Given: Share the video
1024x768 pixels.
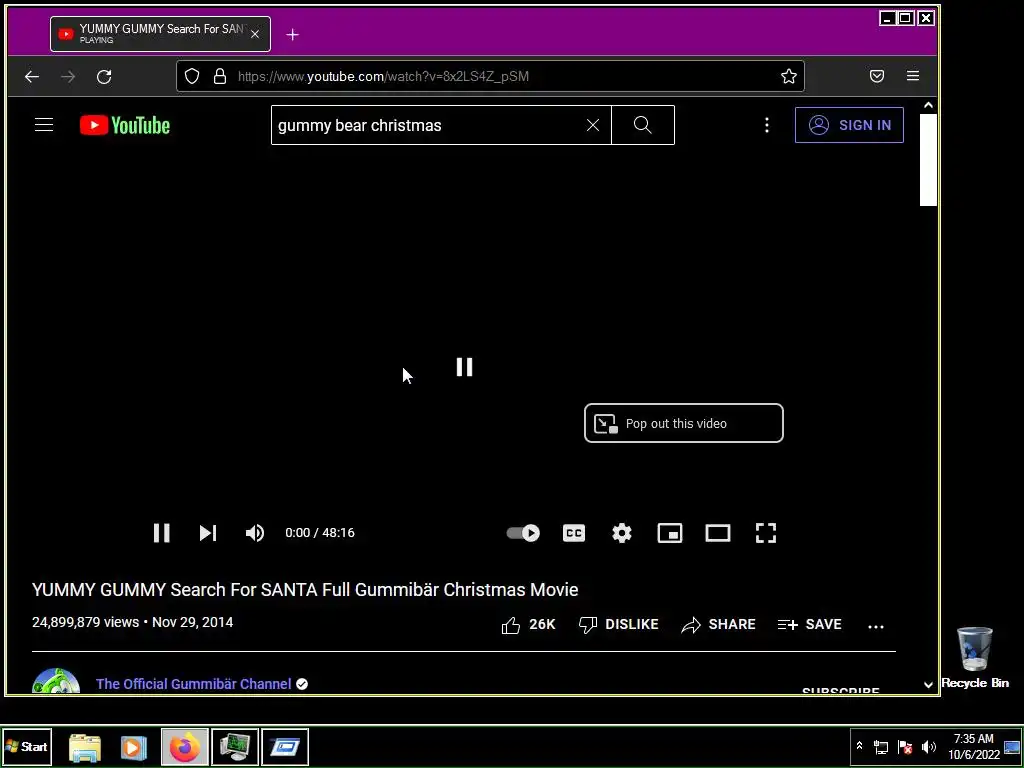Looking at the screenshot, I should [718, 625].
